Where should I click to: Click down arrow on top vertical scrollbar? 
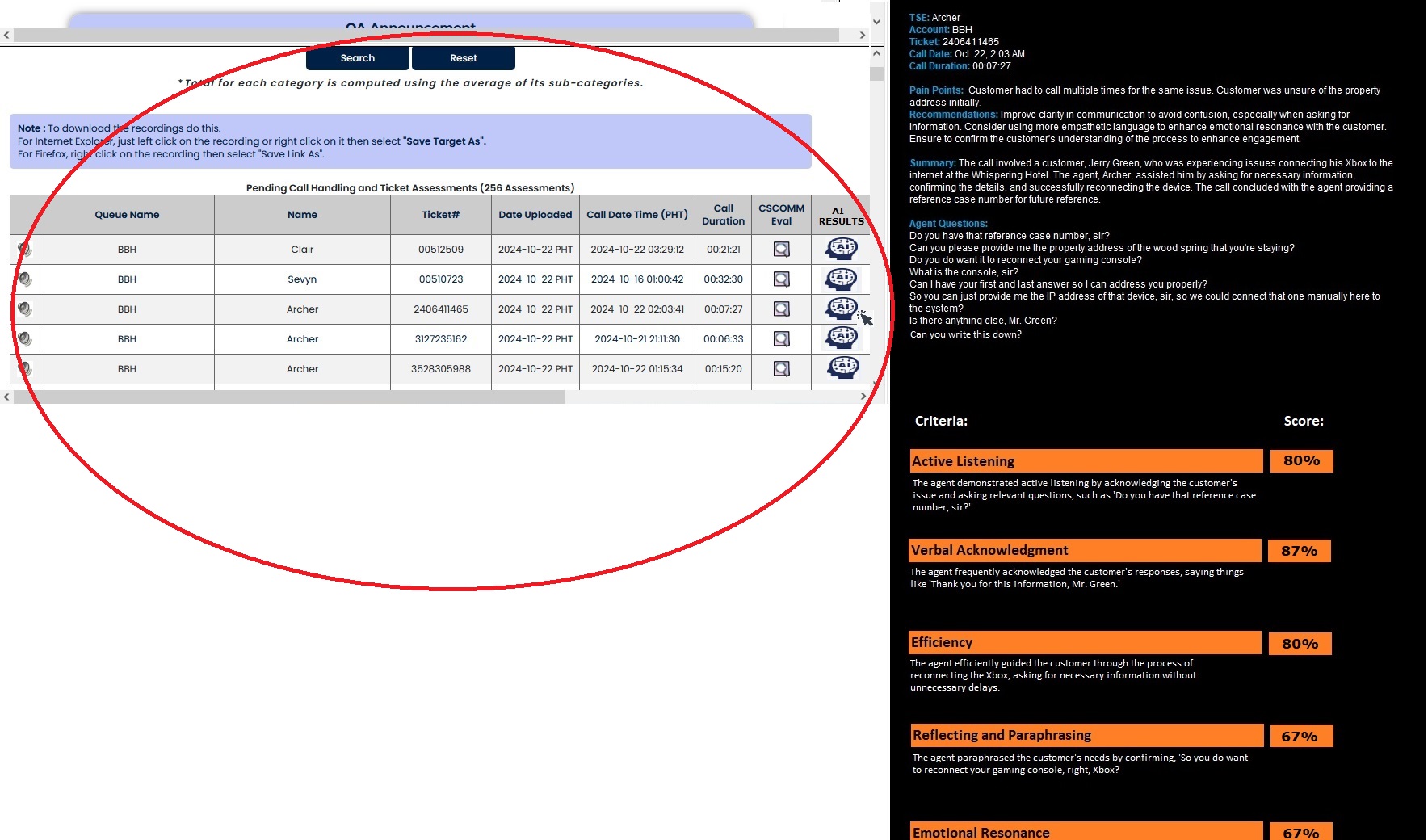coord(876,23)
